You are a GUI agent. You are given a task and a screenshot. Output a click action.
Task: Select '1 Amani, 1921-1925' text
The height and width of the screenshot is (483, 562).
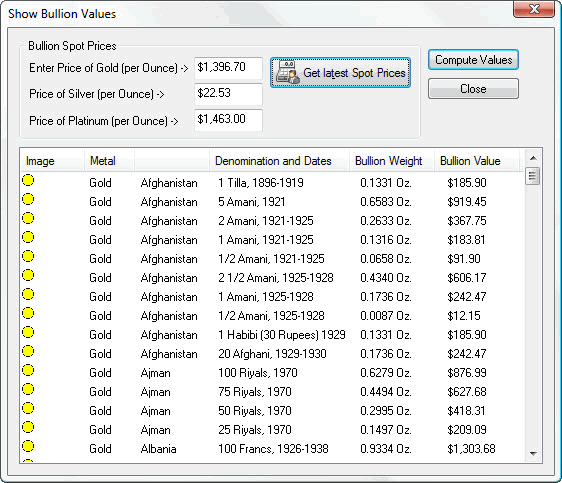(x=266, y=240)
